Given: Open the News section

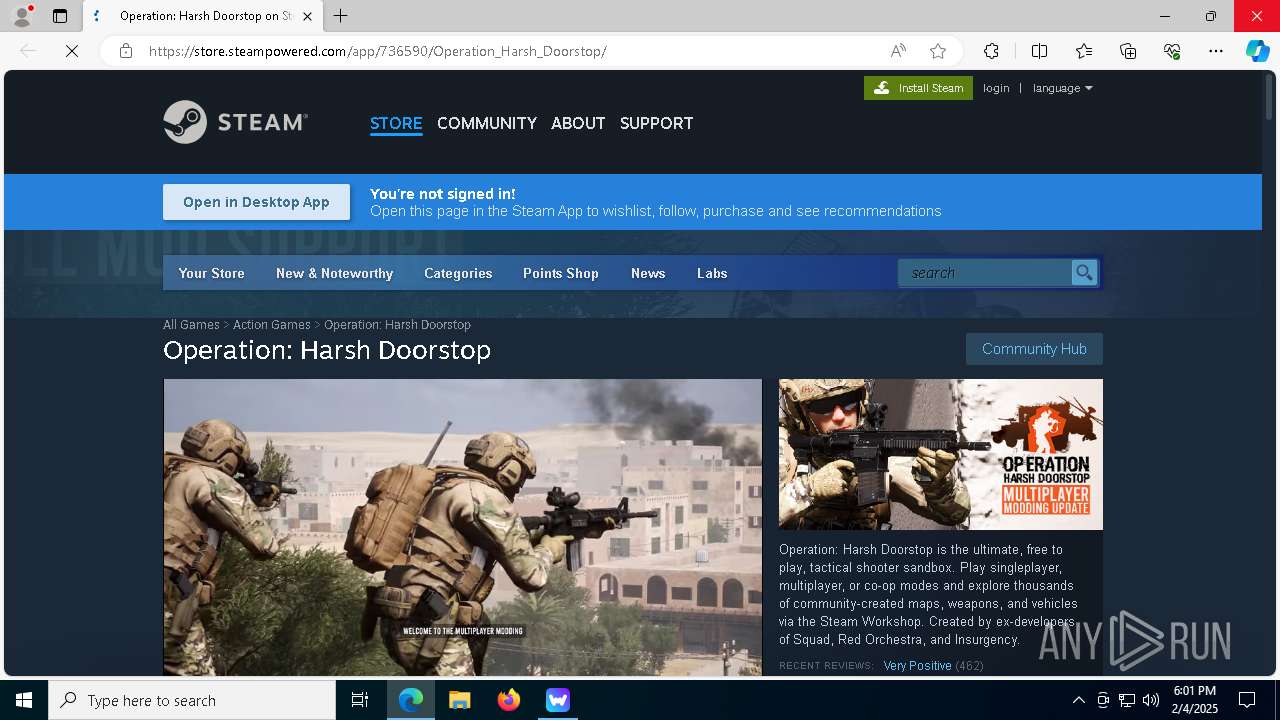Looking at the screenshot, I should coord(648,273).
